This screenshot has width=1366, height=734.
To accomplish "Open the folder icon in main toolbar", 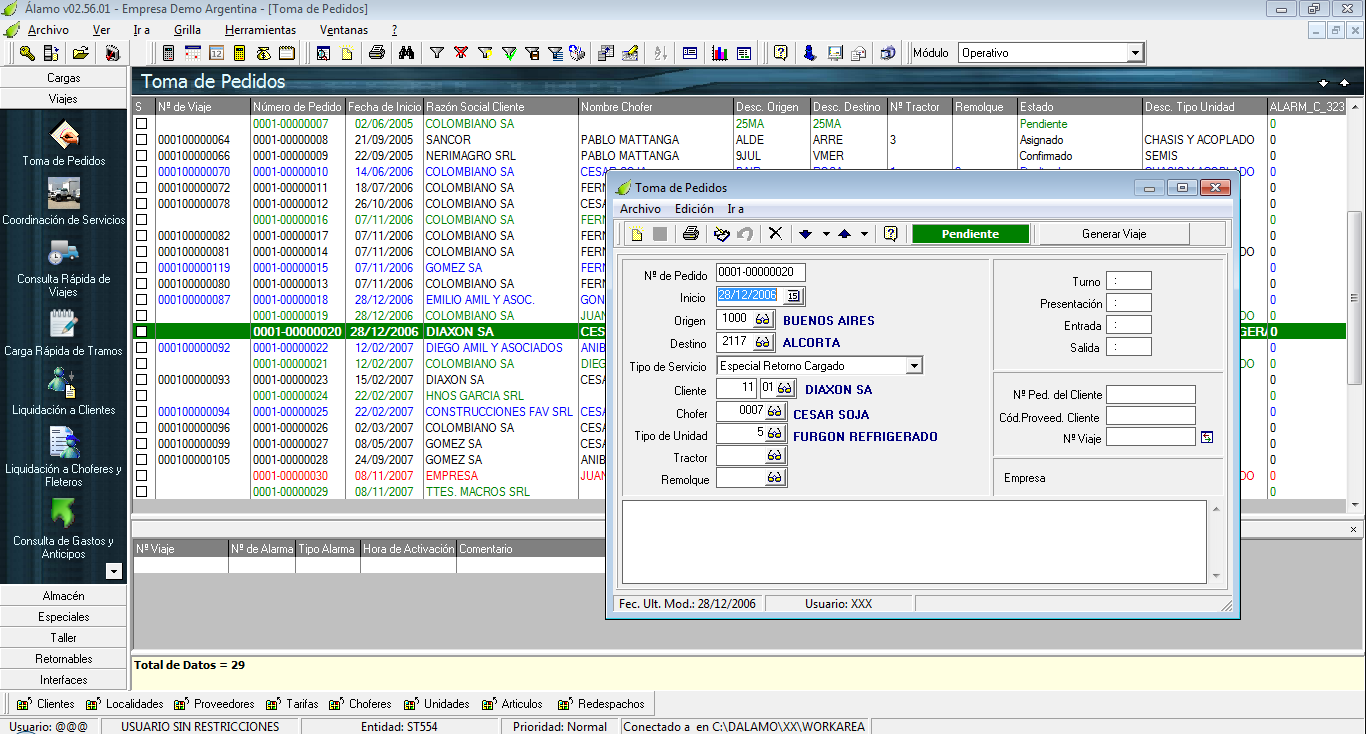I will (80, 53).
